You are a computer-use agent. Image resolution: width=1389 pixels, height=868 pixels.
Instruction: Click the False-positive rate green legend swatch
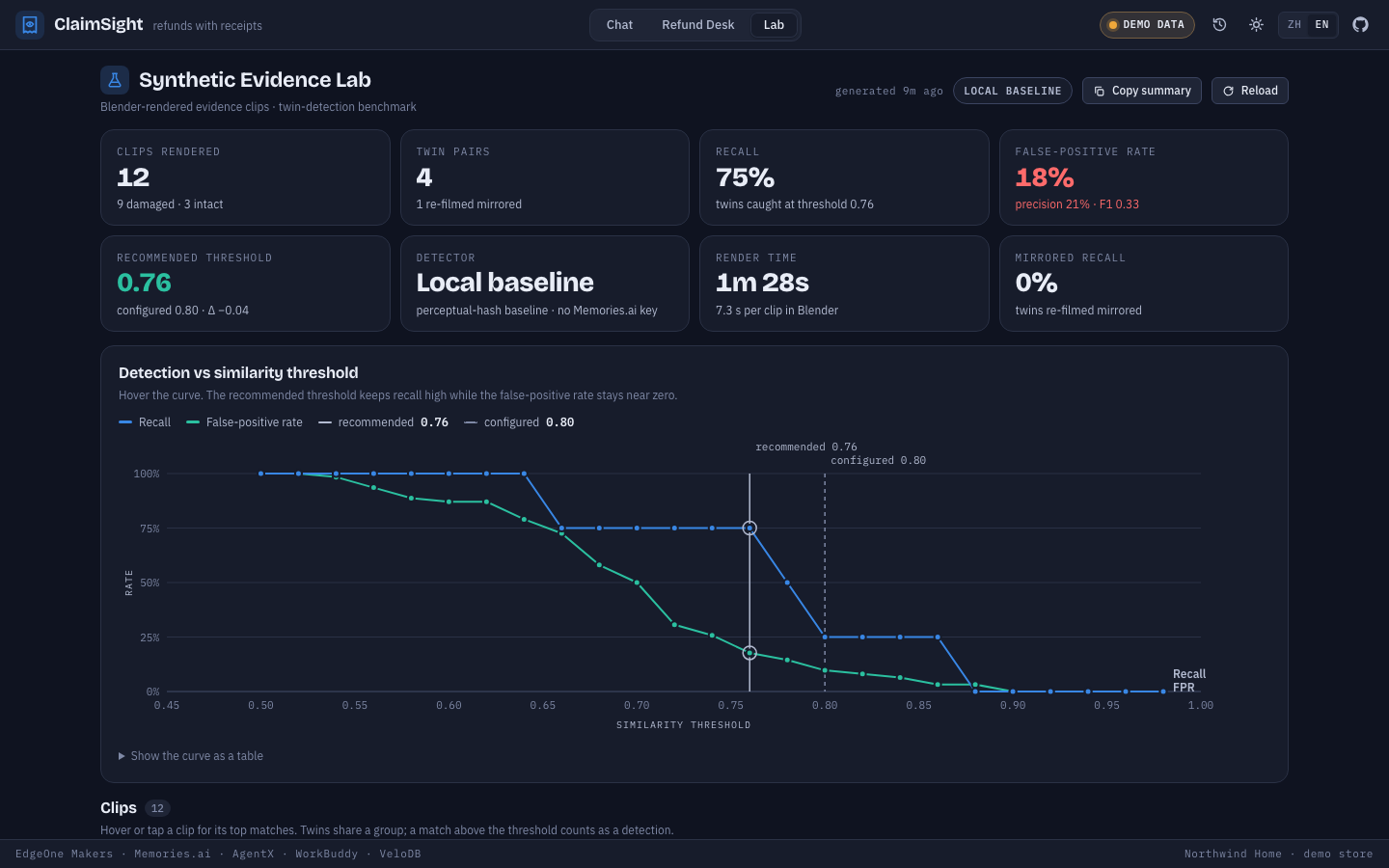click(x=193, y=422)
